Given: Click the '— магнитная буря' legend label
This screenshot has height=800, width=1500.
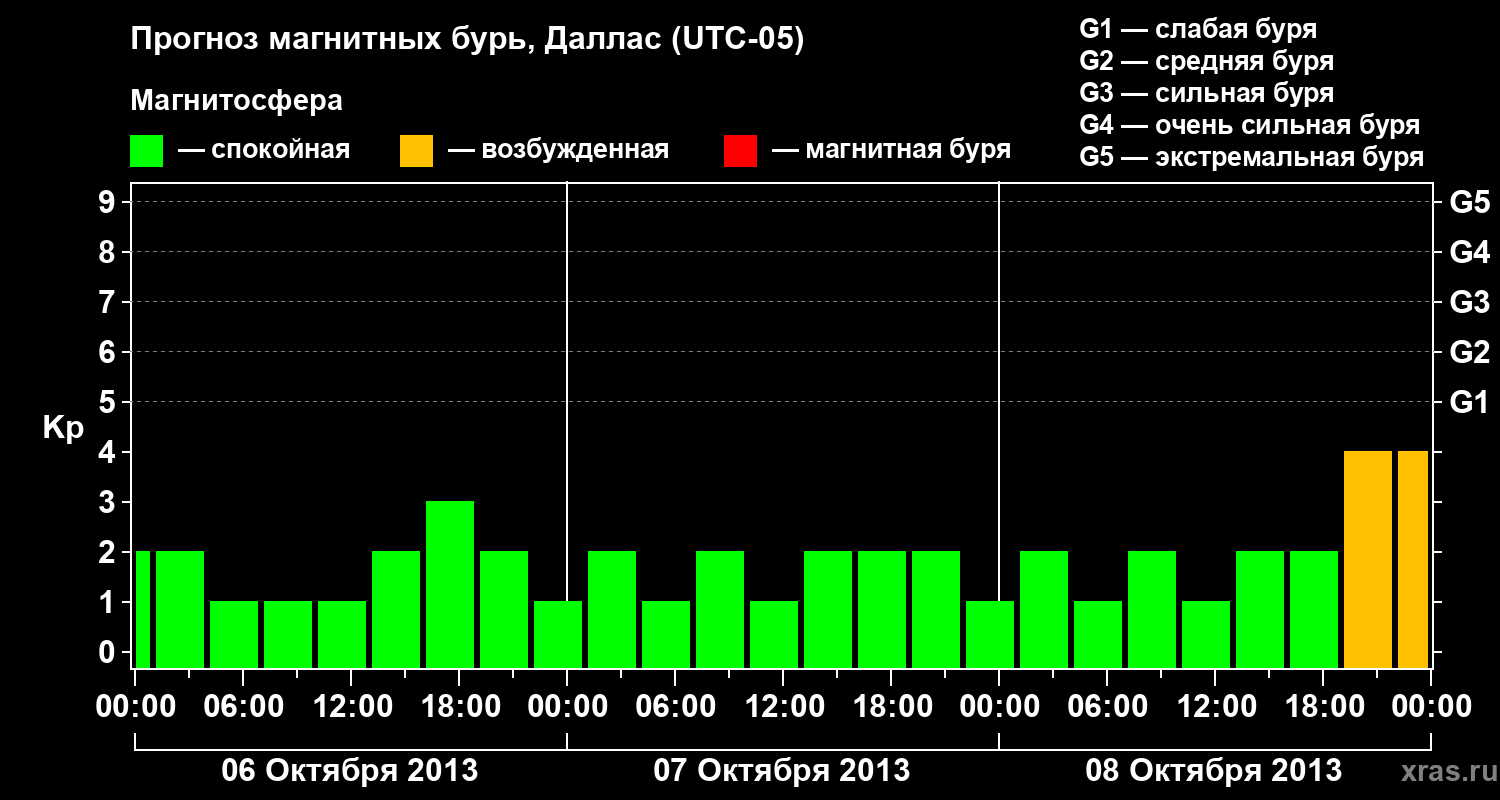Looking at the screenshot, I should tap(892, 150).
